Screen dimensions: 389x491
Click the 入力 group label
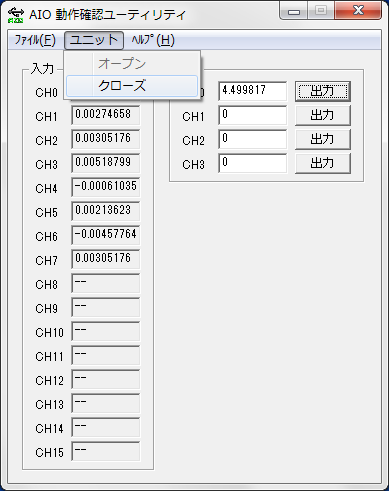42,69
